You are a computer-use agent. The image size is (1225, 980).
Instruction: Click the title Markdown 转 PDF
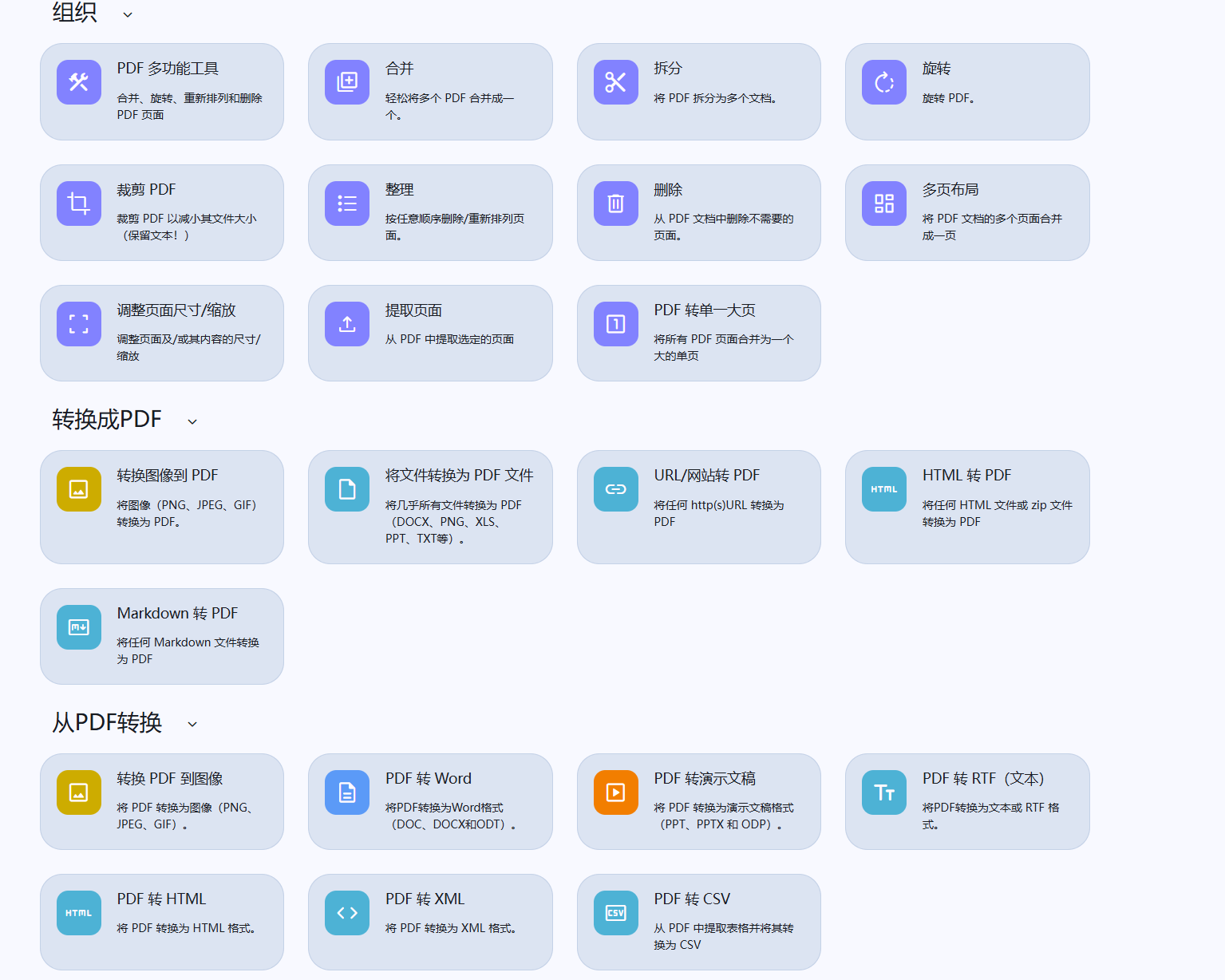click(177, 614)
